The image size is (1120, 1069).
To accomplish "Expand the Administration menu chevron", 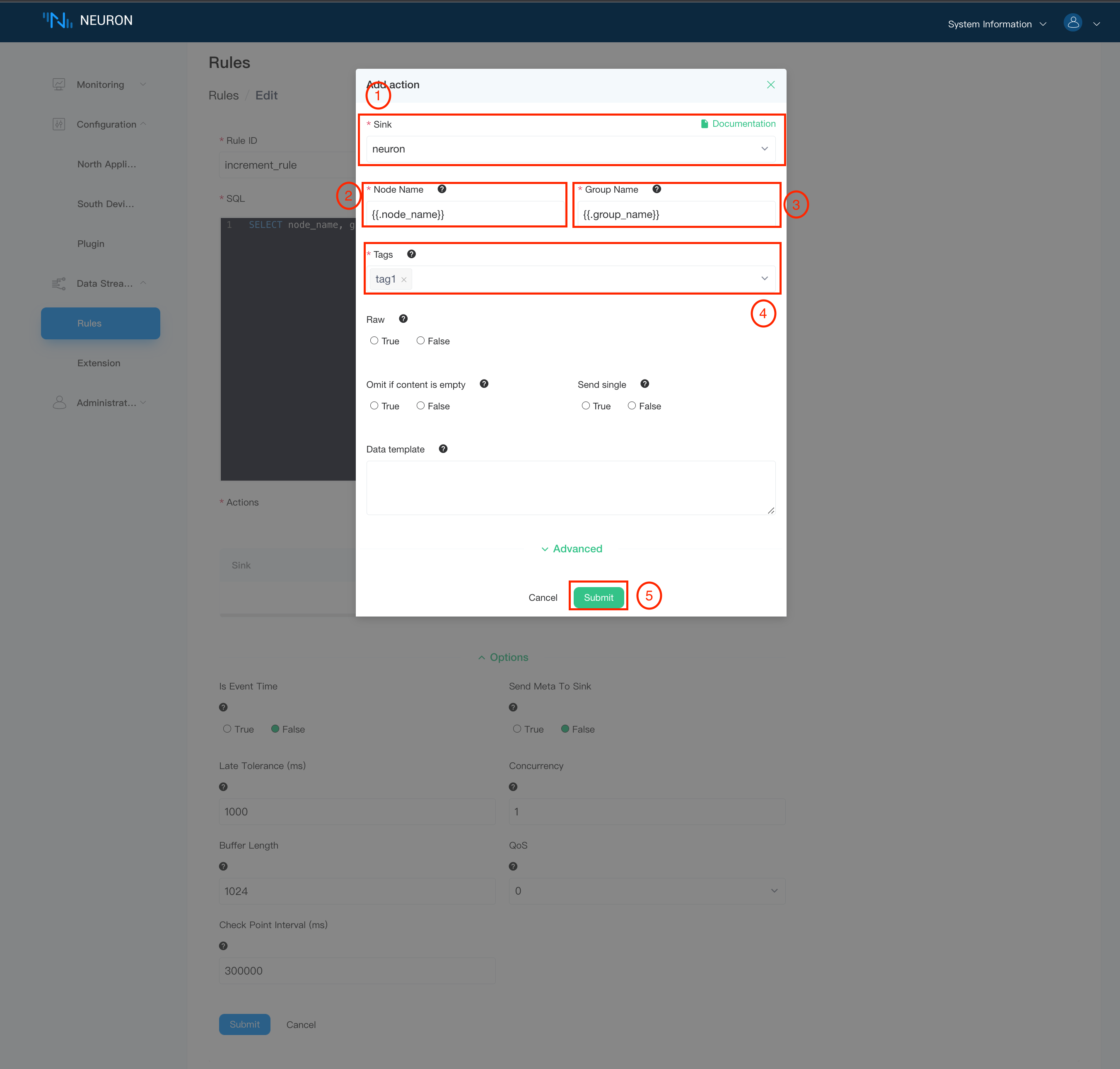I will (143, 402).
